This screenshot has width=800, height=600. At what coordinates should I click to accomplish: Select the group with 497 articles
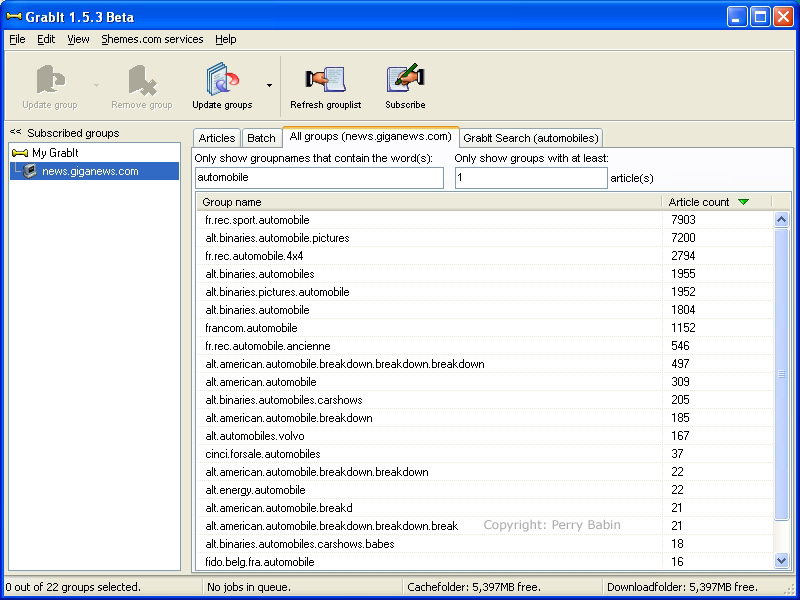point(485,364)
